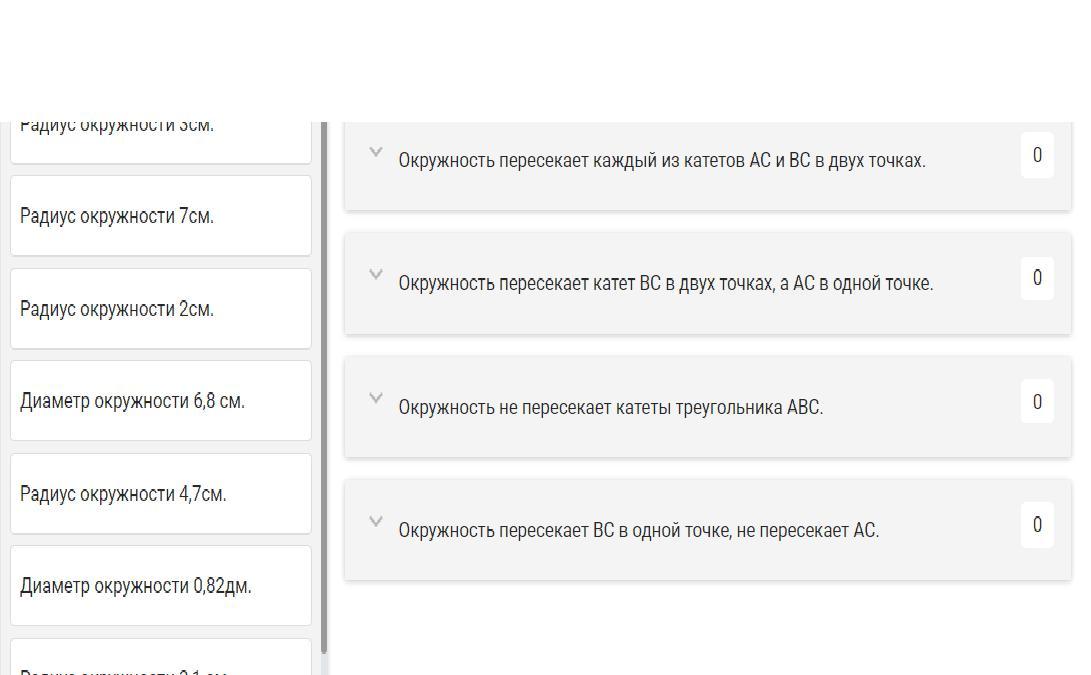The image size is (1091, 675).
Task: Click the cut-off card at the list bottom
Action: pyautogui.click(x=161, y=660)
